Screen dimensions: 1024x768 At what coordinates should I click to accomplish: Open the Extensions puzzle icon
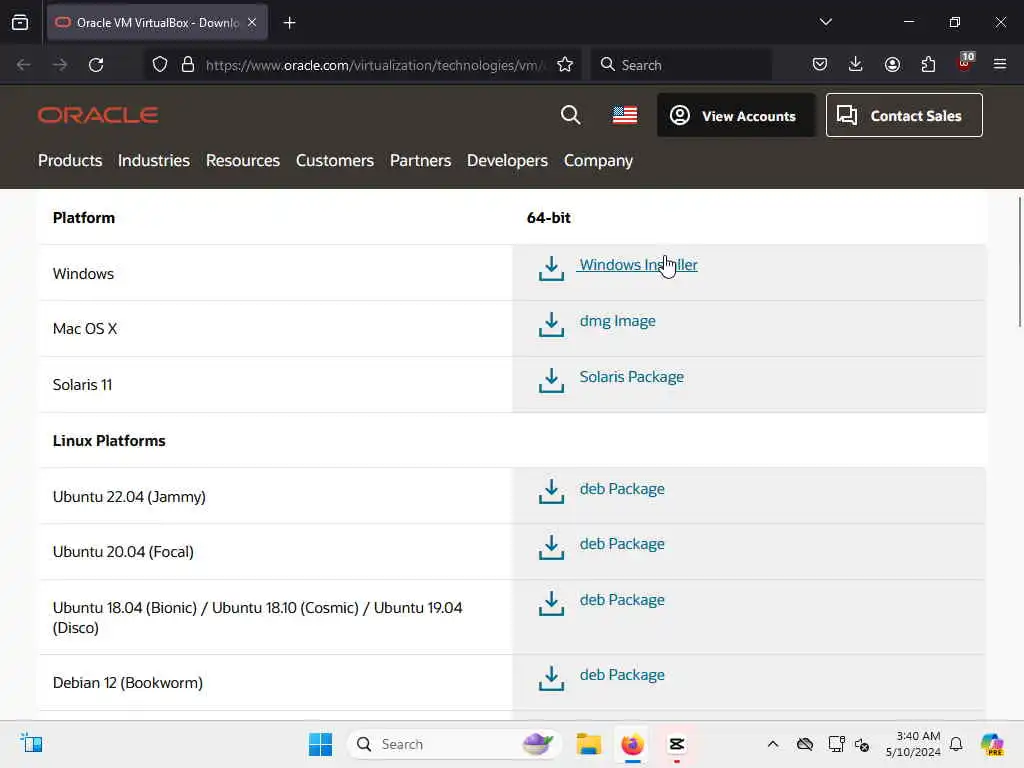[928, 65]
